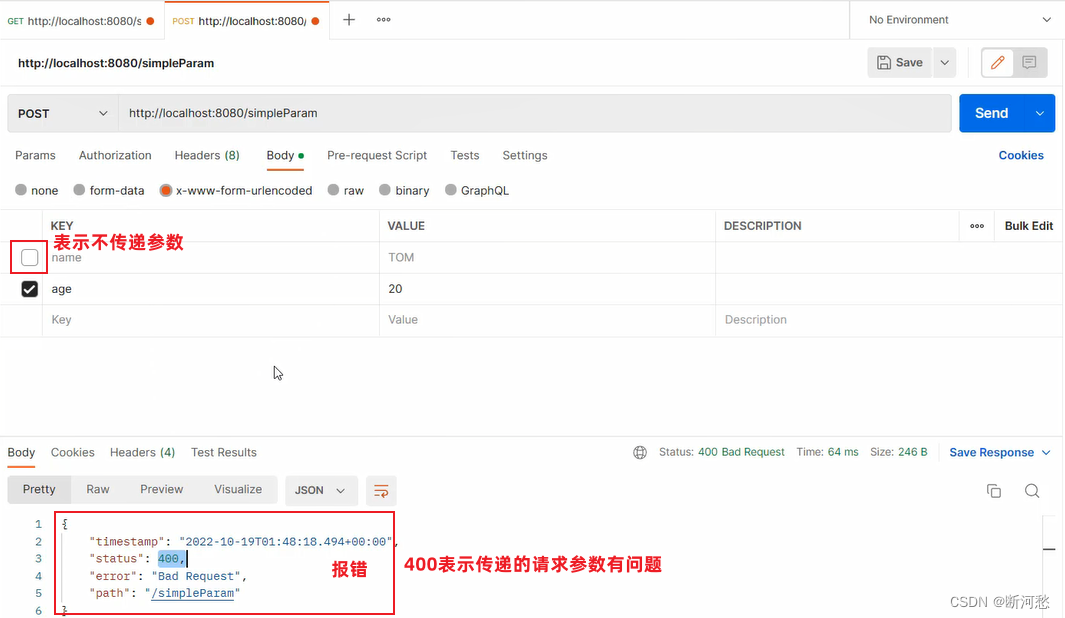Uncheck the age parameter checkbox

pyautogui.click(x=29, y=289)
